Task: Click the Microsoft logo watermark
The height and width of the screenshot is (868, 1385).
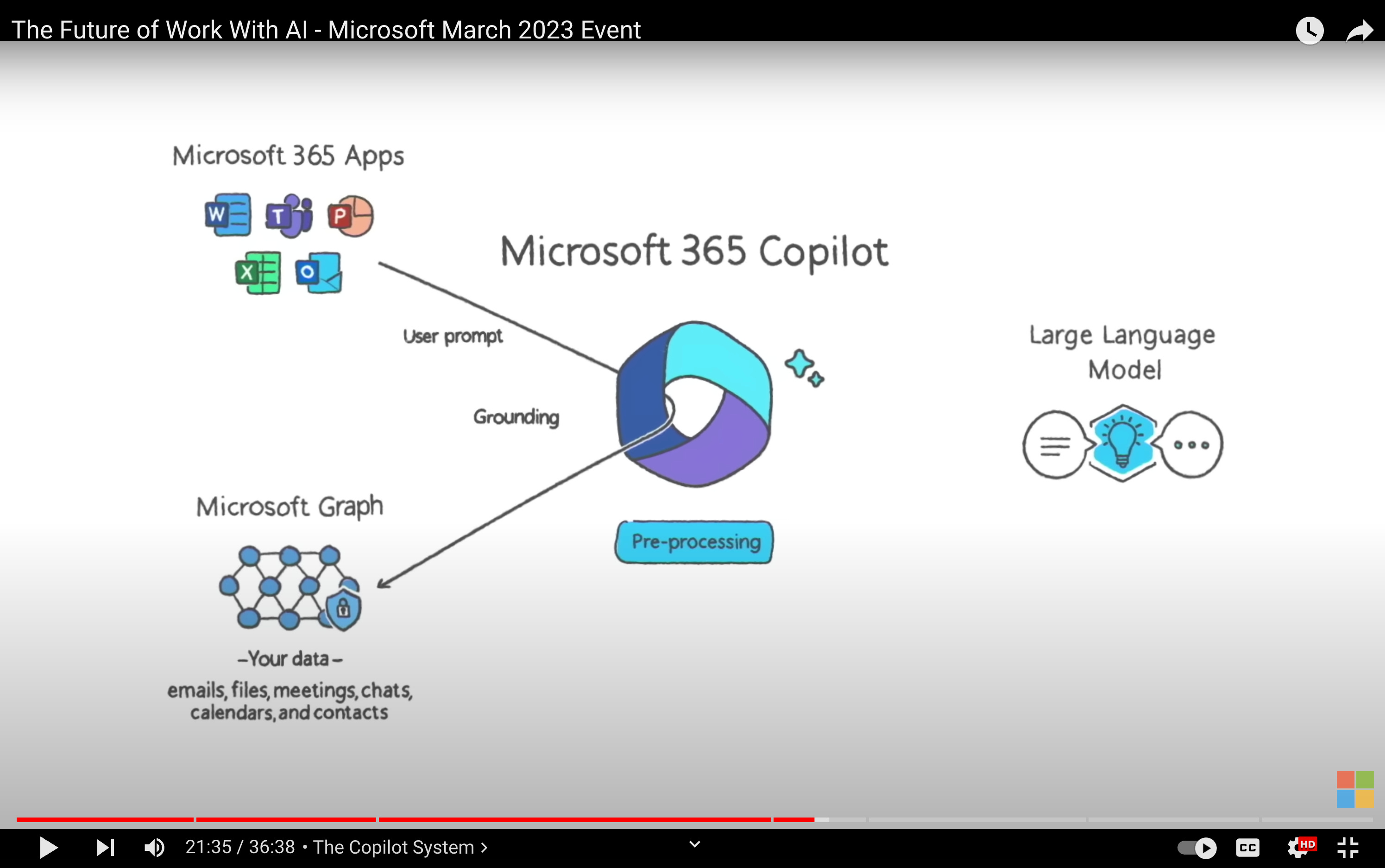Action: [1355, 789]
